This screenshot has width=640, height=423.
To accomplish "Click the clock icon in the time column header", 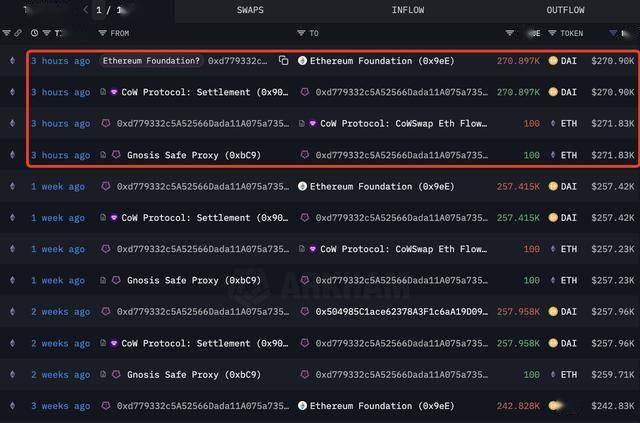I will click(x=34, y=33).
